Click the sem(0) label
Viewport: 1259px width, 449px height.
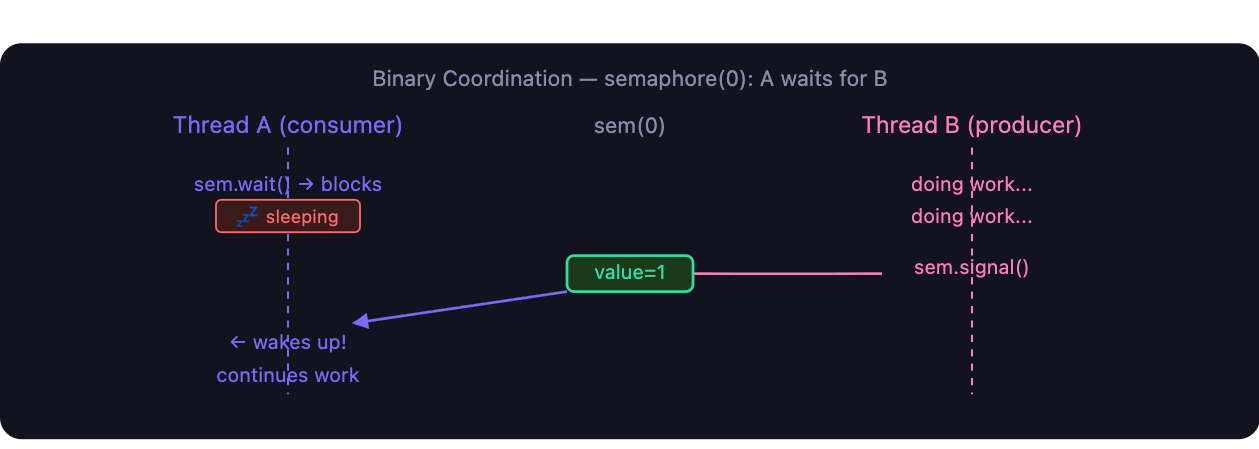click(630, 126)
